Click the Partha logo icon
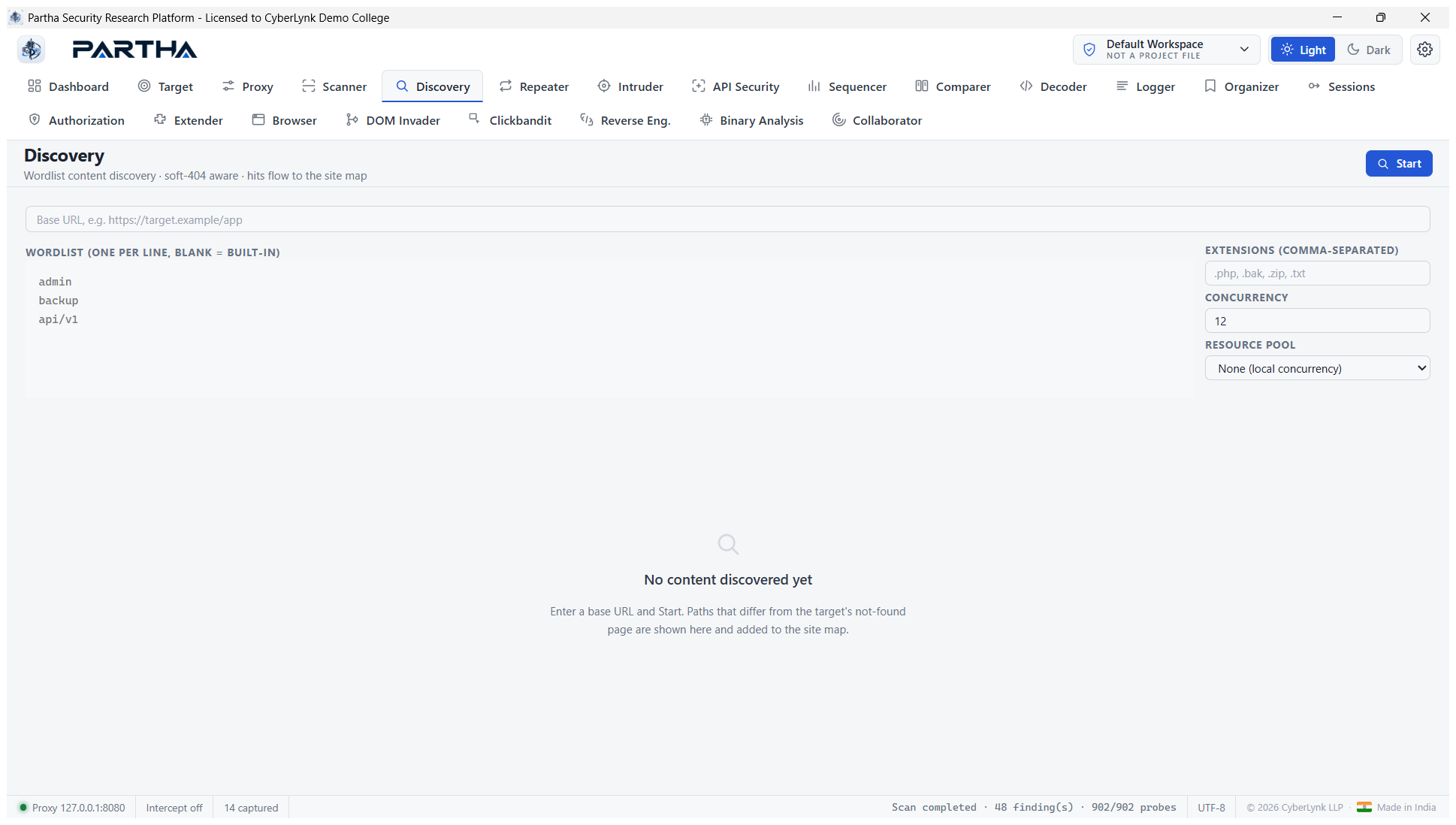Viewport: 1456px width, 825px height. (32, 50)
